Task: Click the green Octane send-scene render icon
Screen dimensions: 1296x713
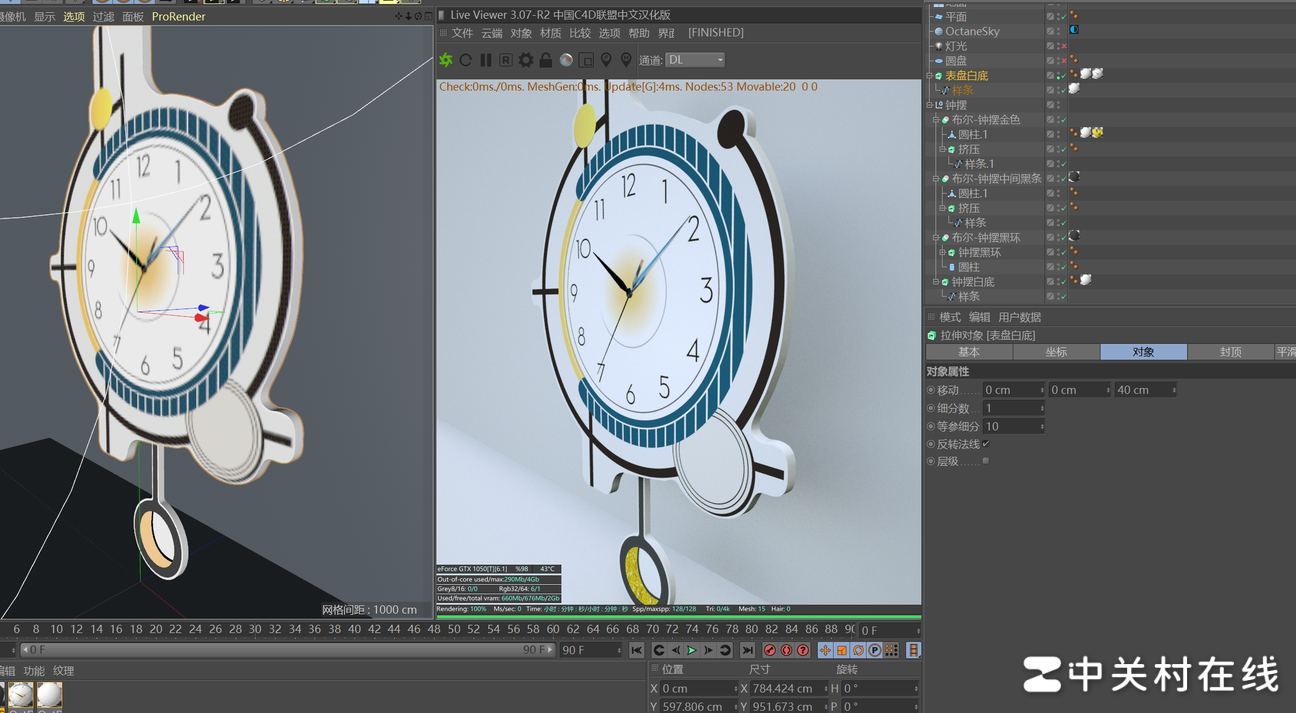Action: [446, 60]
